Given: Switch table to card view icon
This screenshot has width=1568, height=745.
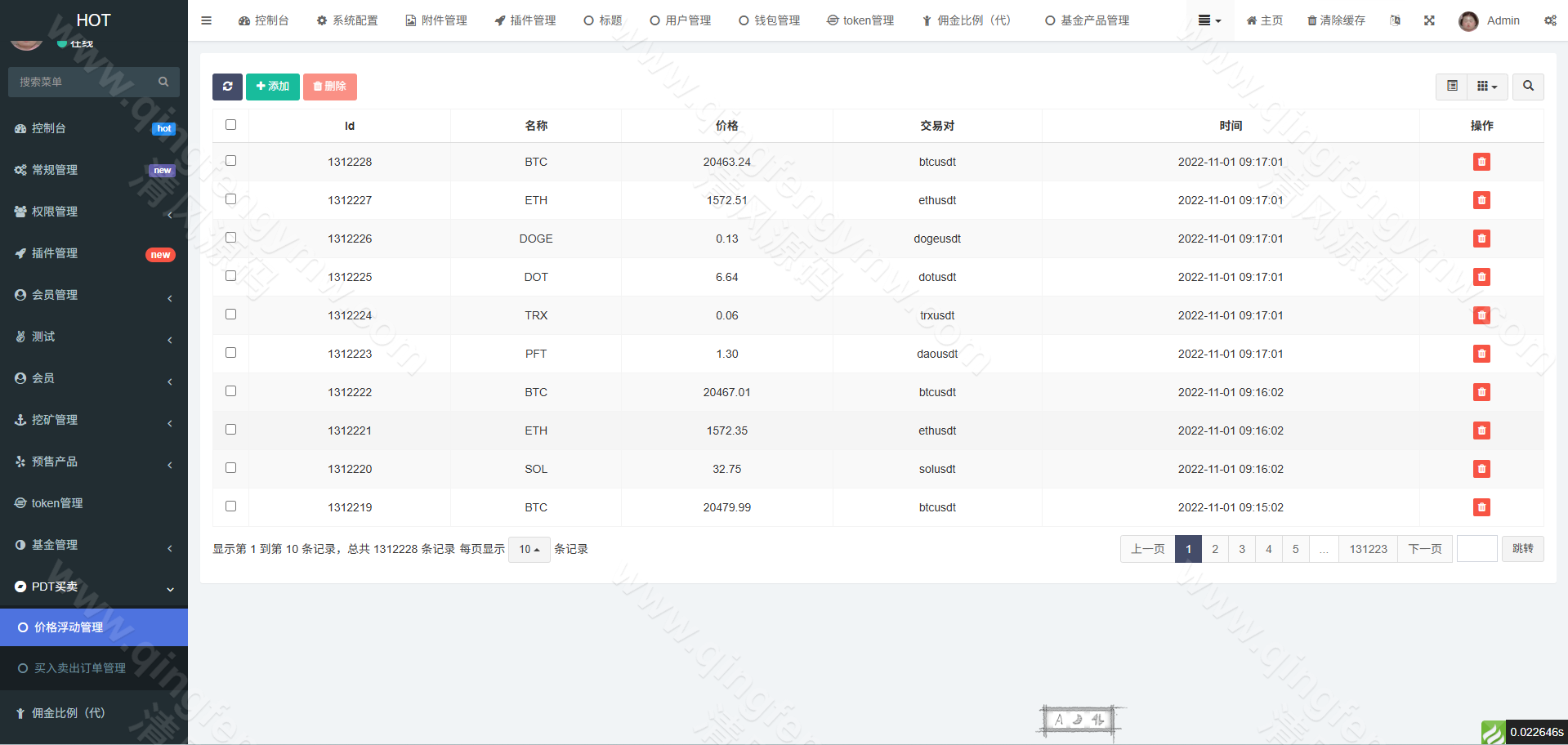Looking at the screenshot, I should point(1452,87).
